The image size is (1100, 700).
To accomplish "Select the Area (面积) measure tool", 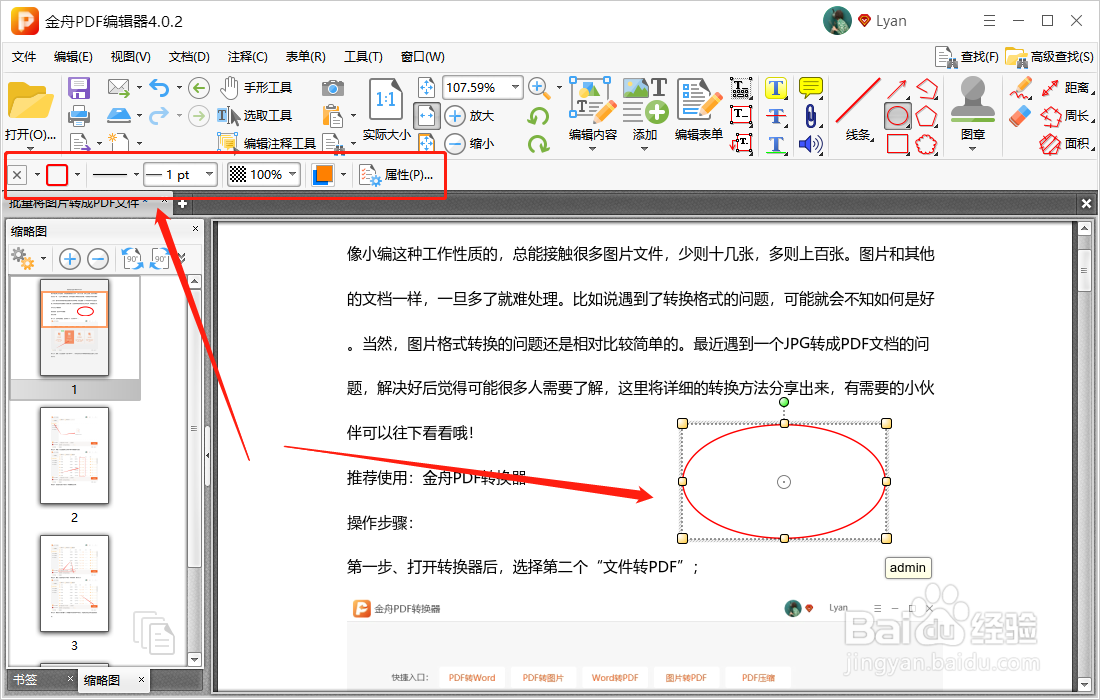I will tap(1066, 144).
